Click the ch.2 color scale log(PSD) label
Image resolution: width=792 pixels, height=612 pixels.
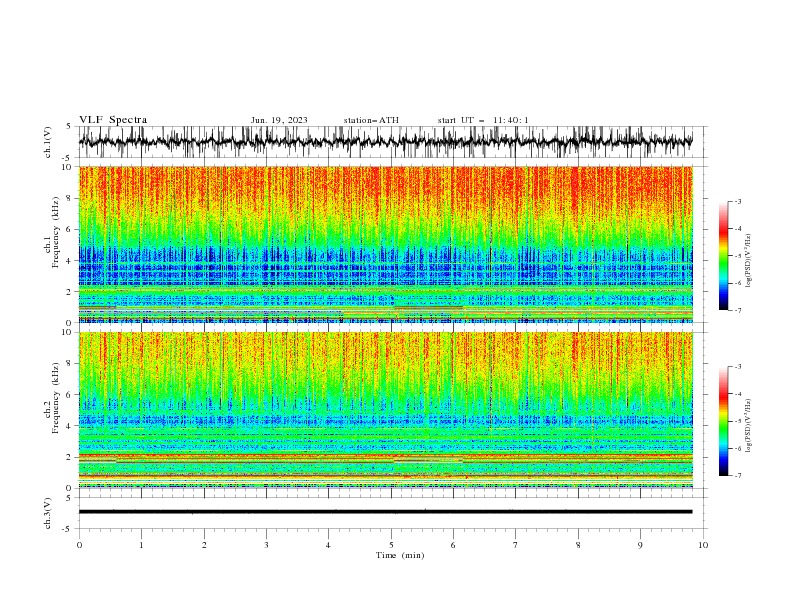[x=749, y=426]
